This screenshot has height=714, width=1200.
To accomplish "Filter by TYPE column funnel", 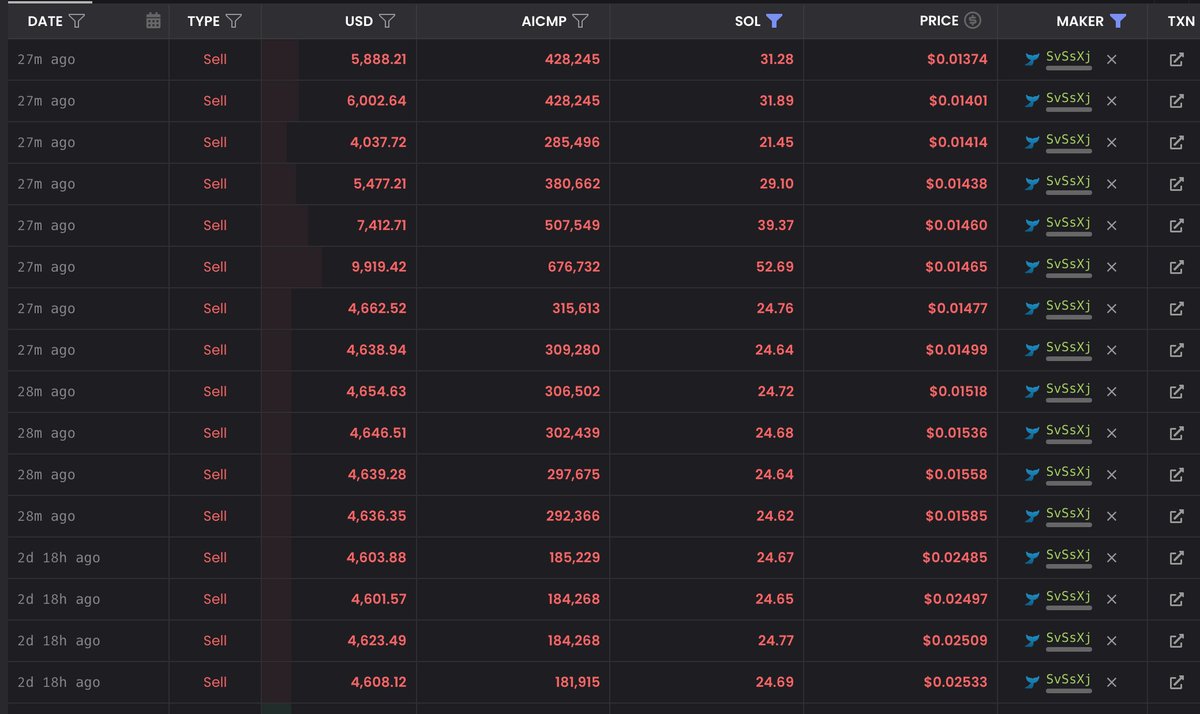I will coord(234,21).
